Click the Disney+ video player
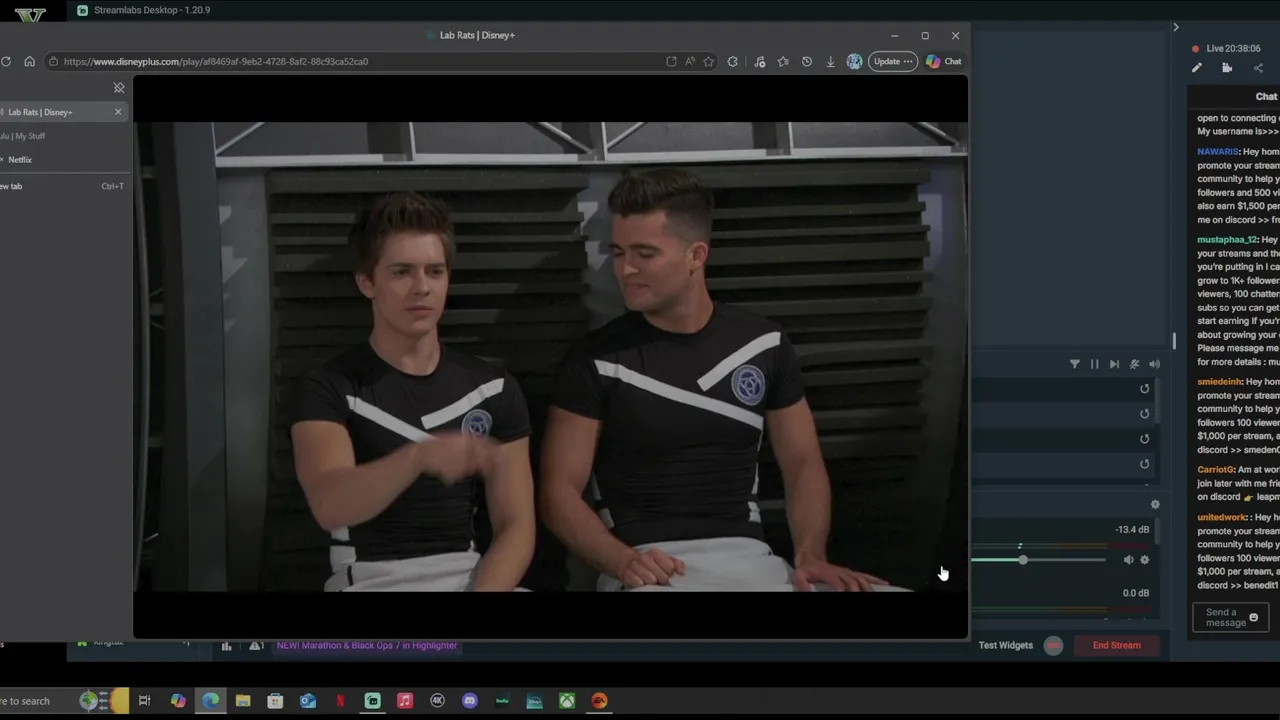The width and height of the screenshot is (1280, 720). (550, 357)
